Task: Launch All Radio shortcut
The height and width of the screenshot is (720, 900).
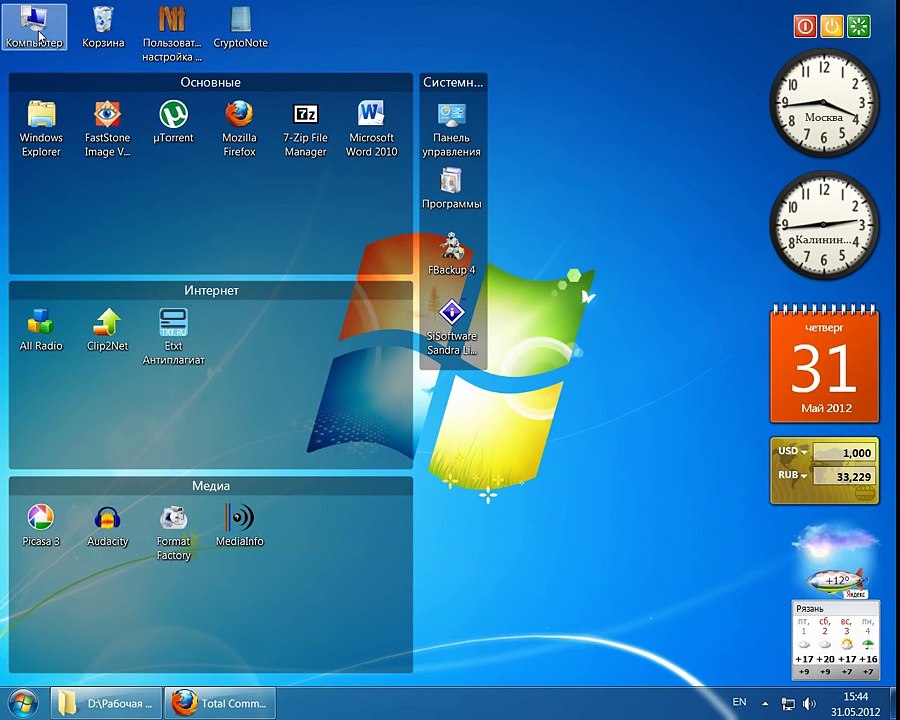Action: click(41, 330)
